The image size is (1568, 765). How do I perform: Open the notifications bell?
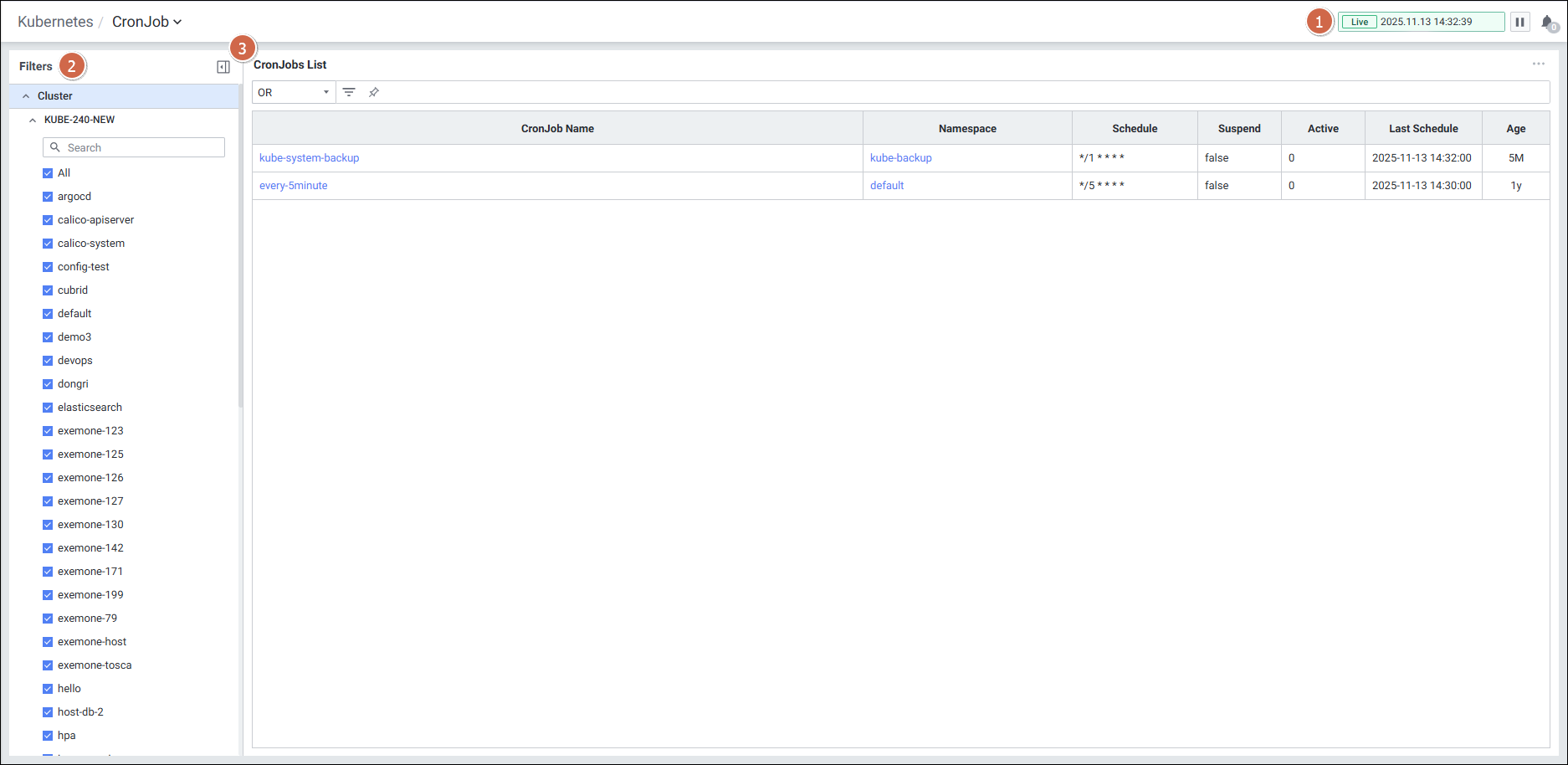click(1547, 23)
